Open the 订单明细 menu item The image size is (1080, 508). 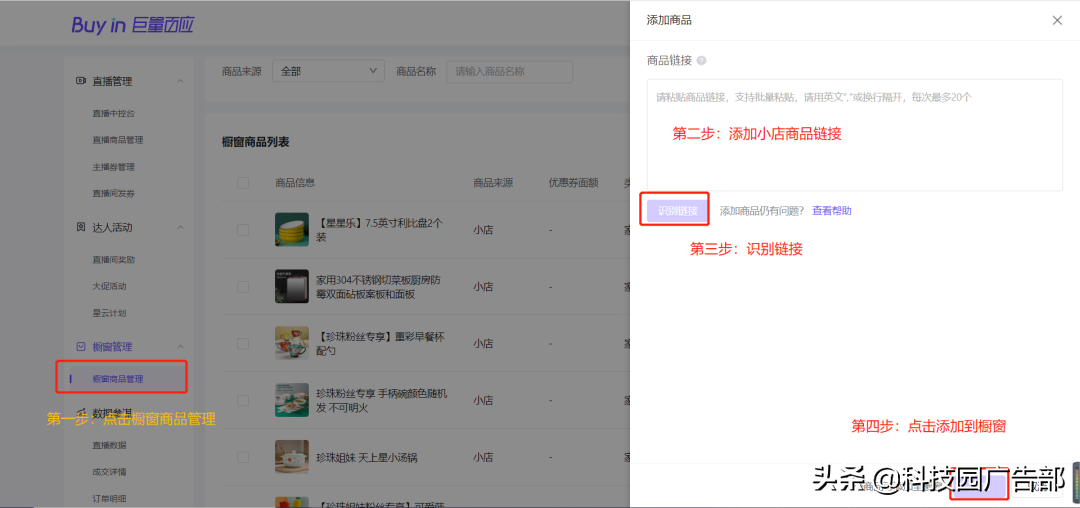pos(109,499)
